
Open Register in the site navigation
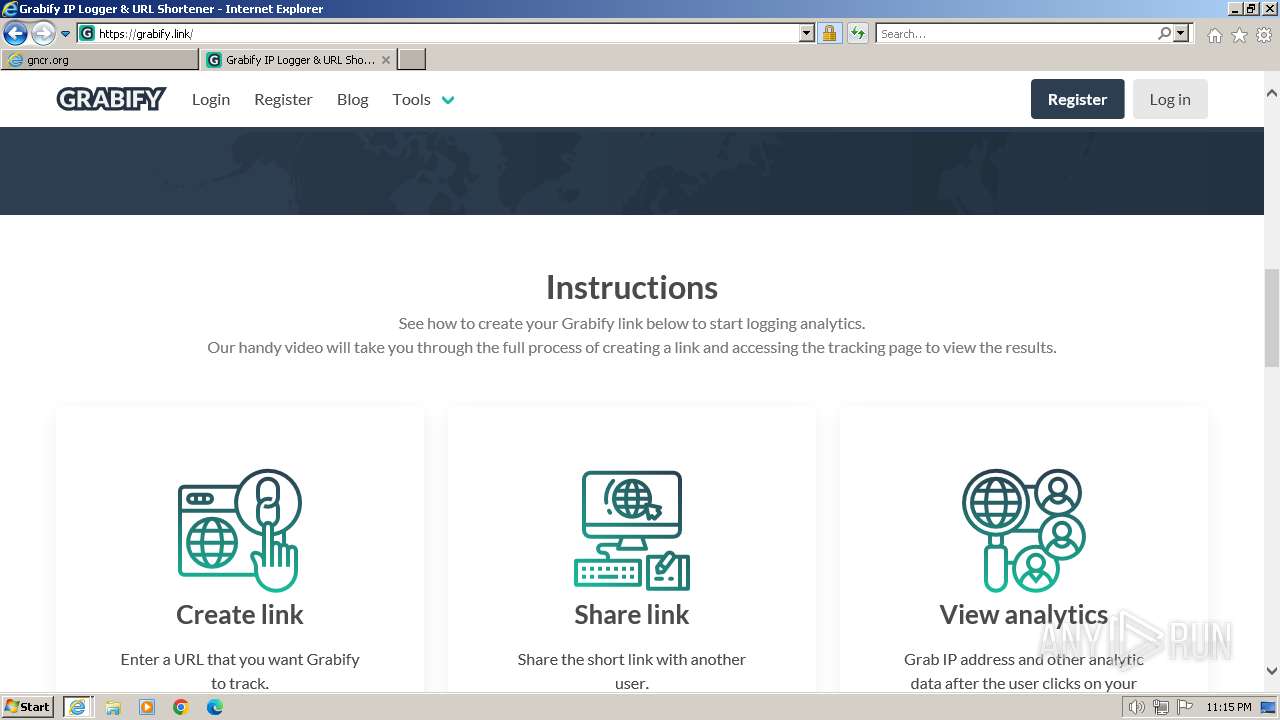(x=283, y=99)
